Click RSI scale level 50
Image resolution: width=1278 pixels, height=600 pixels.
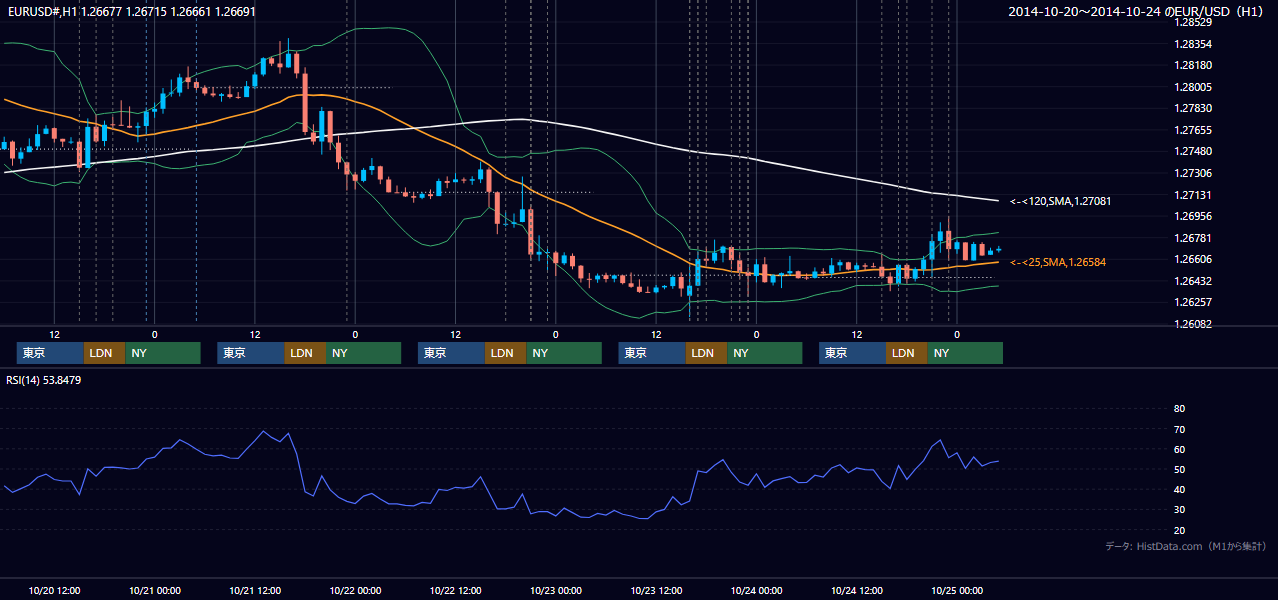(x=1179, y=470)
